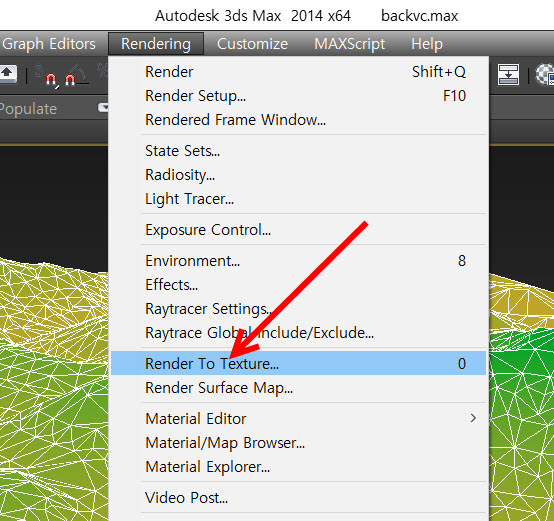Open Light Tracer settings
The height and width of the screenshot is (521, 554).
[299, 199]
